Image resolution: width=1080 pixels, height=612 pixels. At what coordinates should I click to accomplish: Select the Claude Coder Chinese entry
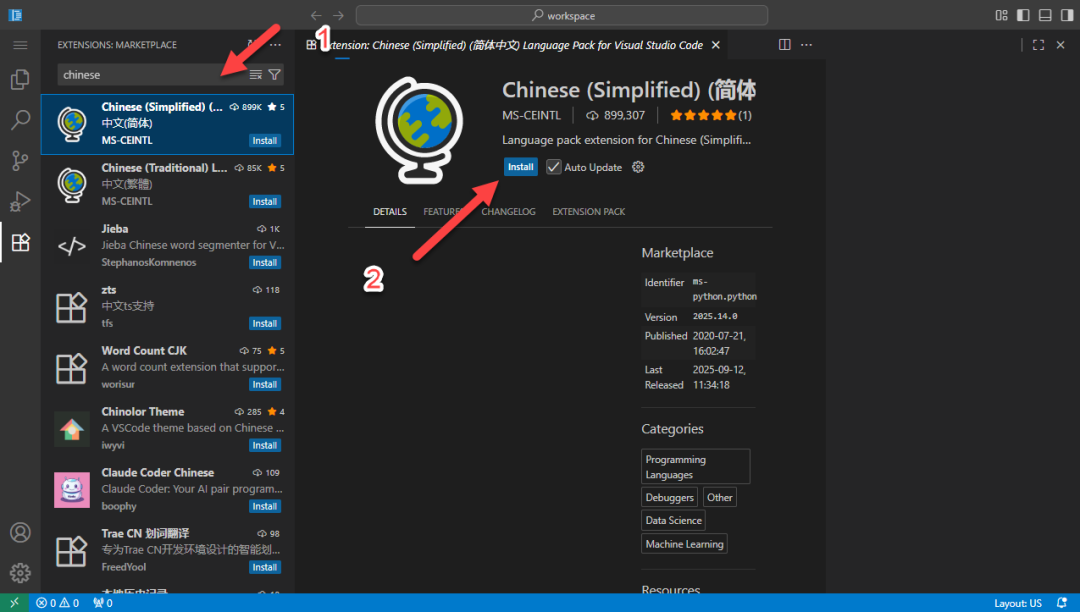point(167,489)
